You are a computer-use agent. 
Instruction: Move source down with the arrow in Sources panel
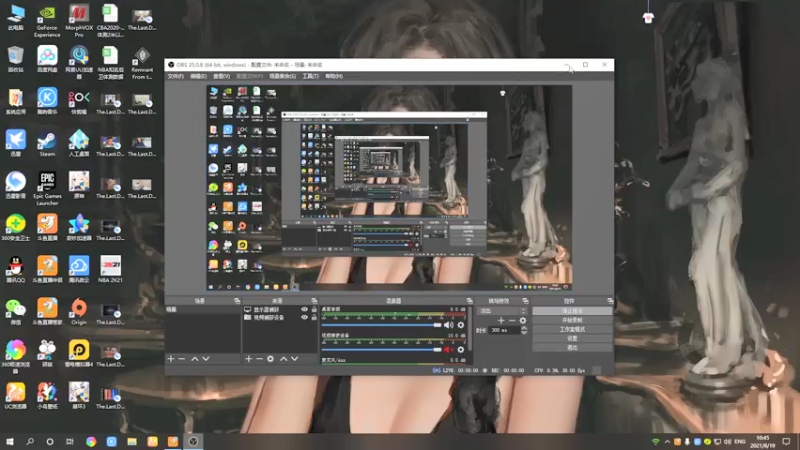(x=295, y=359)
